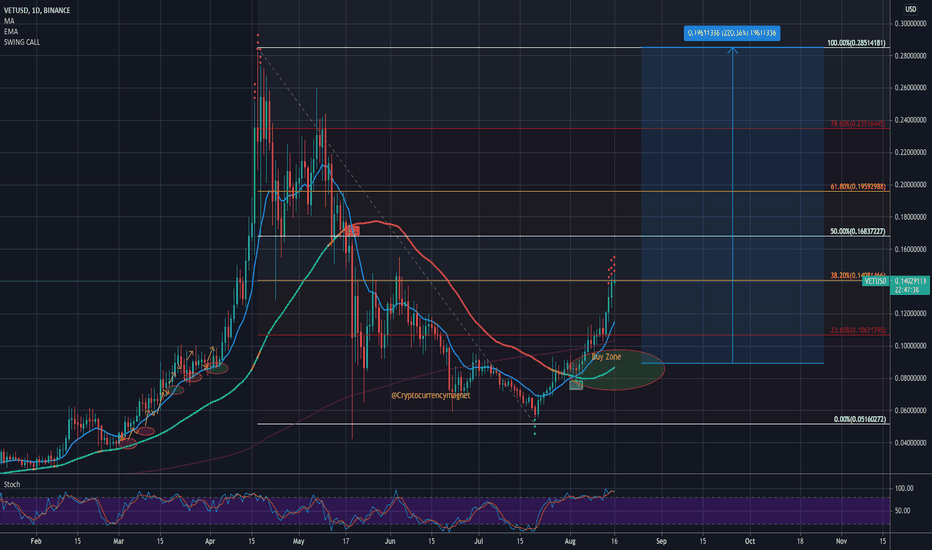
Task: Click the VETUSD, 1D, BINANCE symbol title
Action: tap(37, 10)
